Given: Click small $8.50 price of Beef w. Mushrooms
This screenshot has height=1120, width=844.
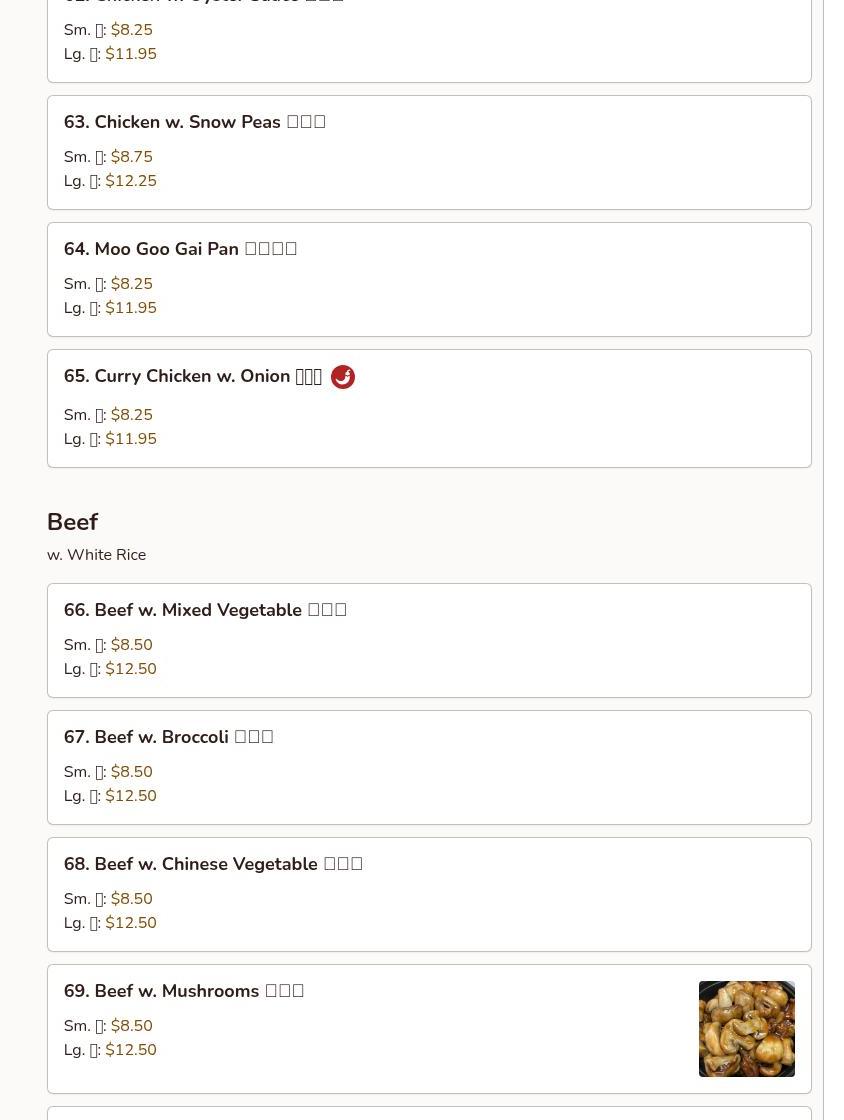Looking at the screenshot, I should (x=131, y=1026).
